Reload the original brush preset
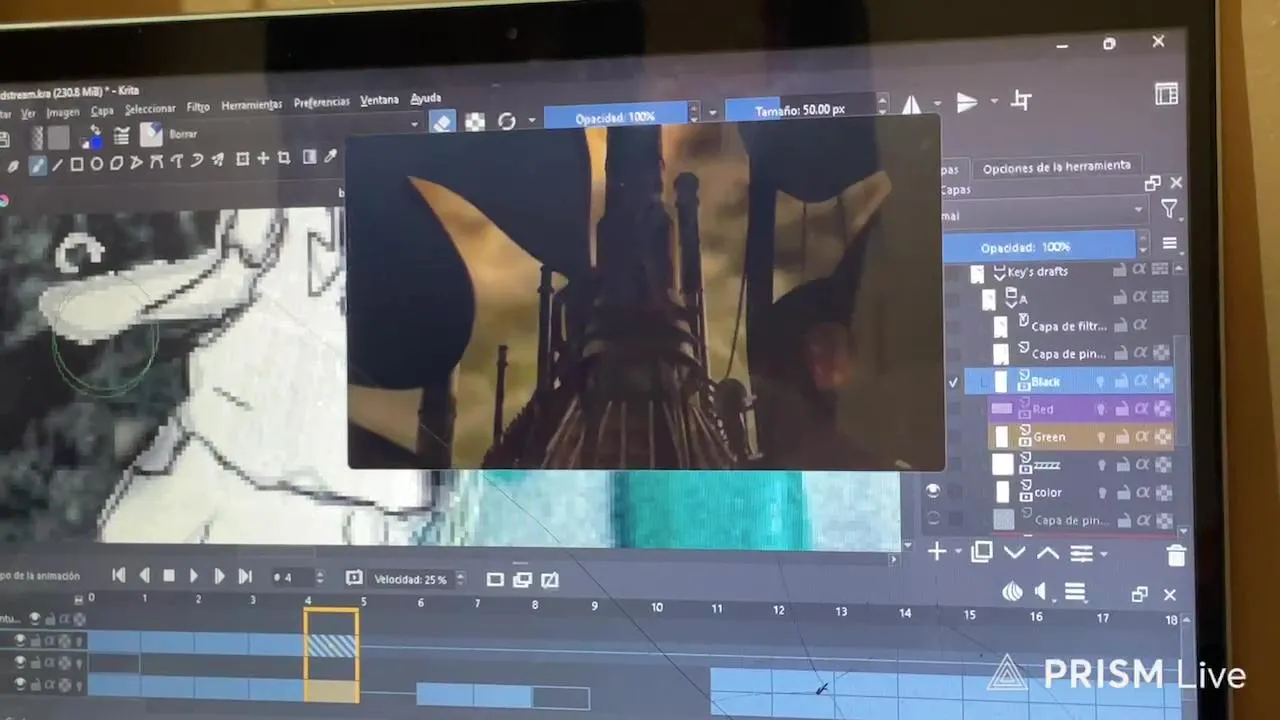Screen dimensions: 1280x720 pos(507,121)
